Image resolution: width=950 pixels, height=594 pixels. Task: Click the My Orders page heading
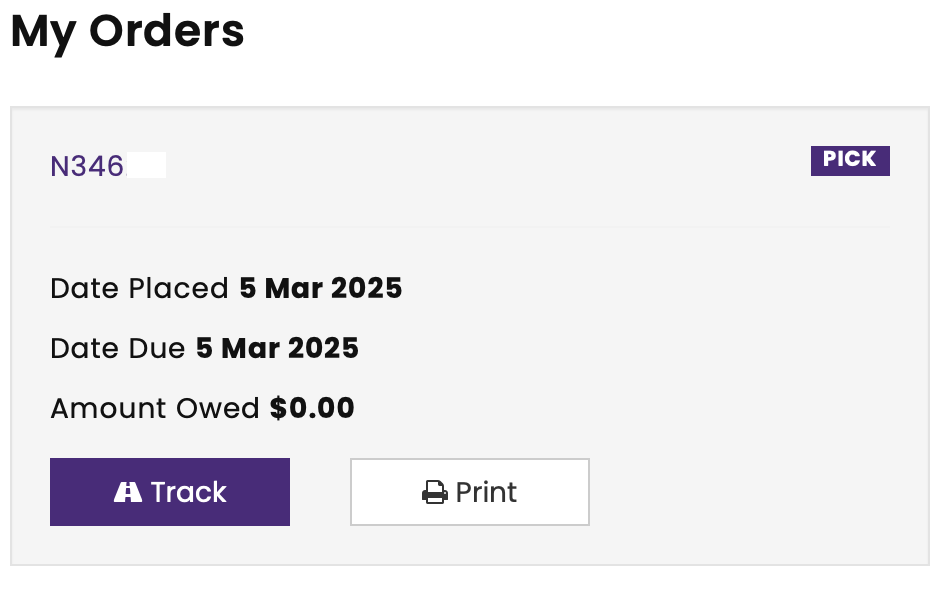[127, 32]
